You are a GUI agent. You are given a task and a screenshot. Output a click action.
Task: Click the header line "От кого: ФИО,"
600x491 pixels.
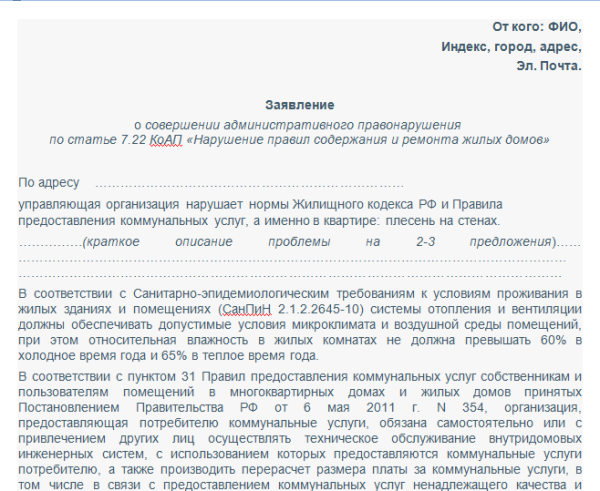536,27
